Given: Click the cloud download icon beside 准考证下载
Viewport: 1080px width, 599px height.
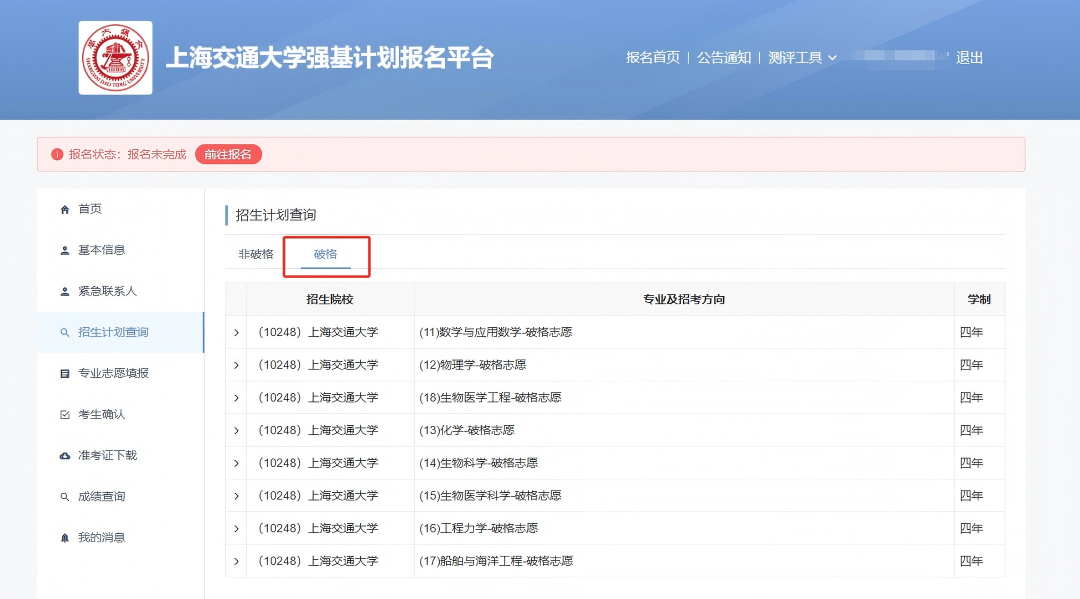Looking at the screenshot, I should [64, 455].
